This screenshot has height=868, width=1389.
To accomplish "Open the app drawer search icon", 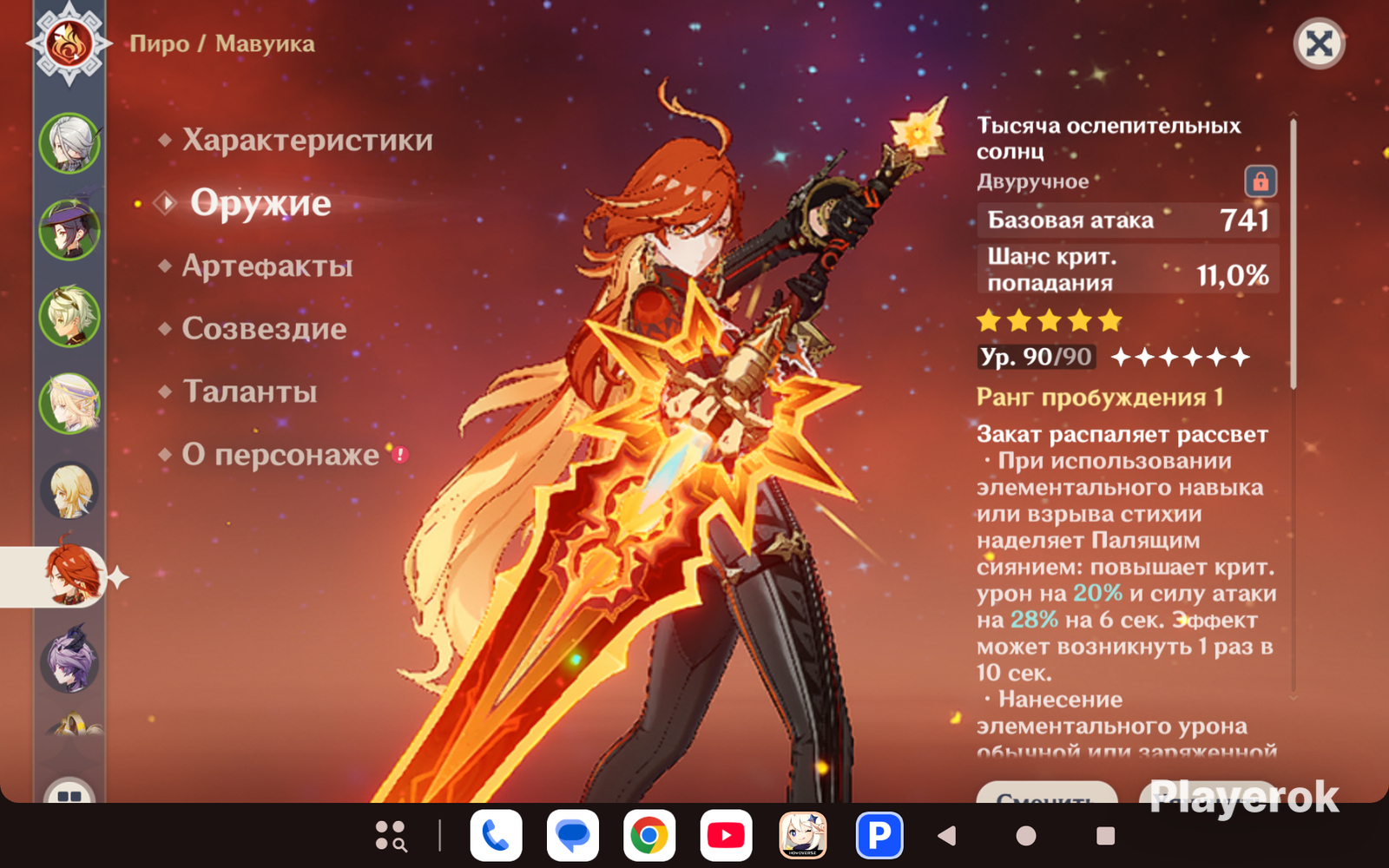I will click(x=391, y=836).
